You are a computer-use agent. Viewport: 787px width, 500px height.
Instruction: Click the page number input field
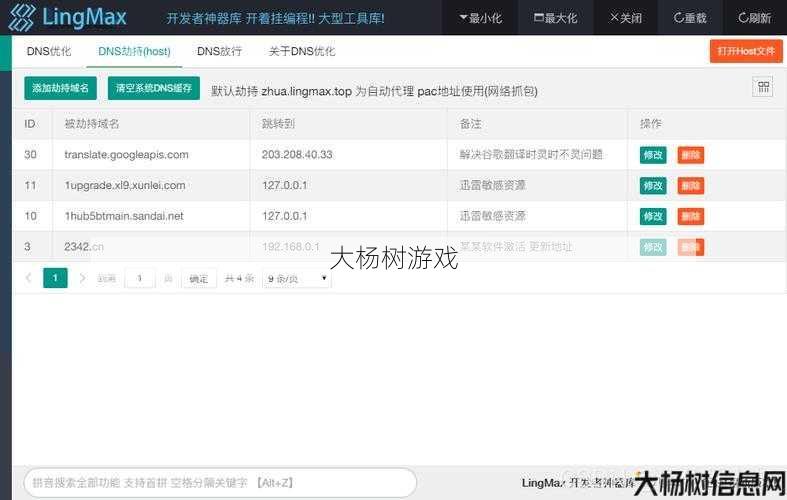click(140, 278)
